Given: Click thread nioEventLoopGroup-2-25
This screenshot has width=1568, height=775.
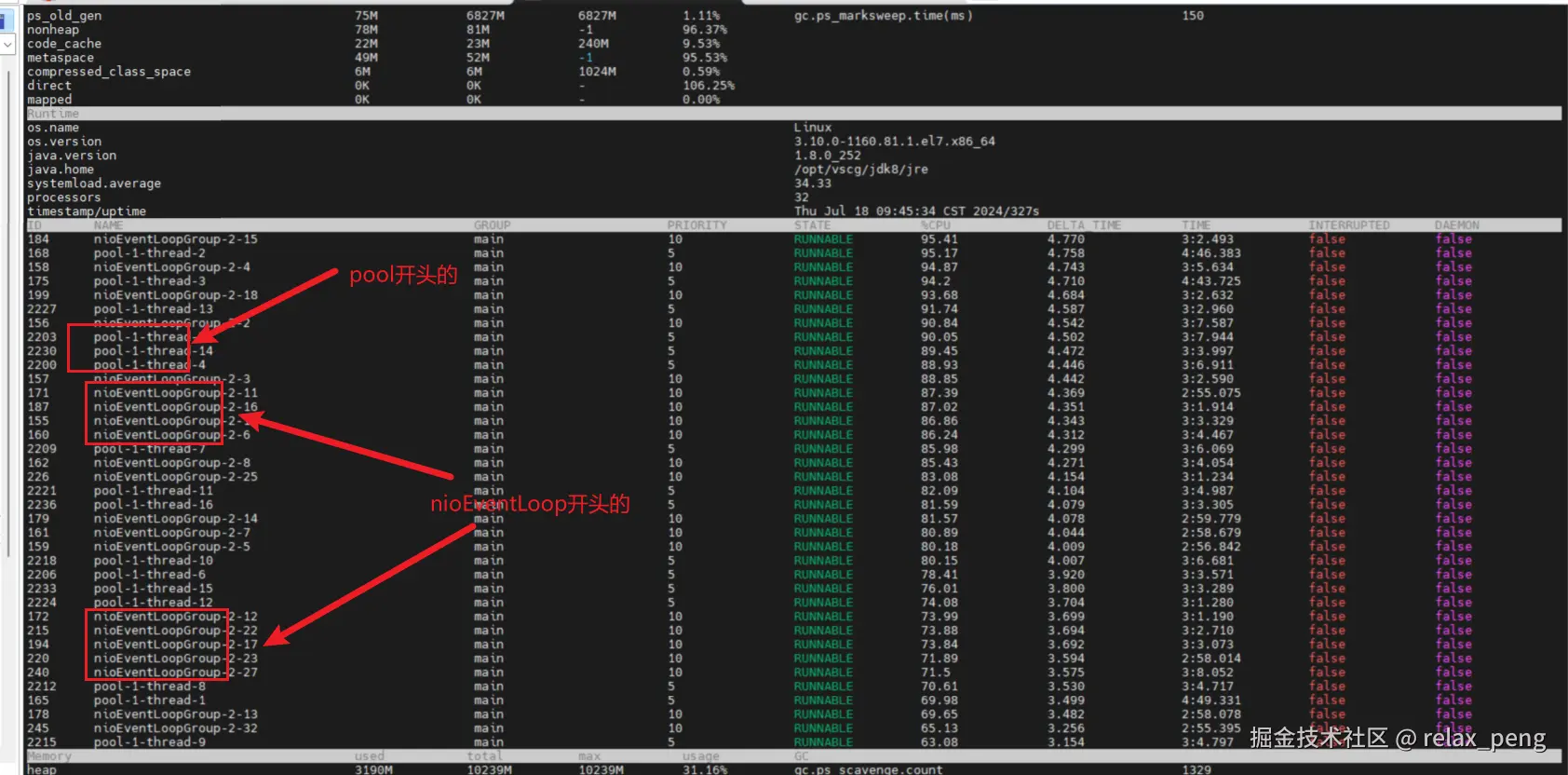Looking at the screenshot, I should (175, 477).
